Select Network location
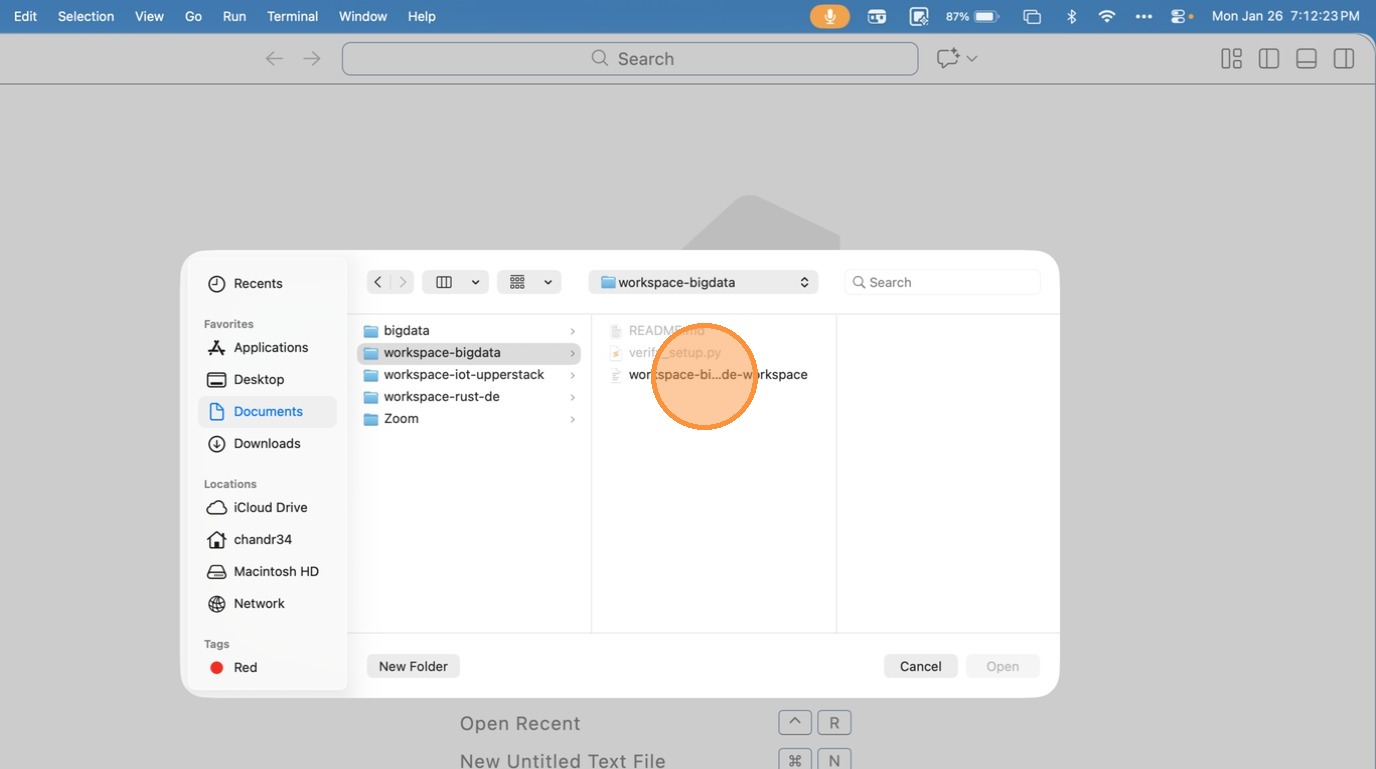Viewport: 1376px width, 769px height. pyautogui.click(x=268, y=604)
